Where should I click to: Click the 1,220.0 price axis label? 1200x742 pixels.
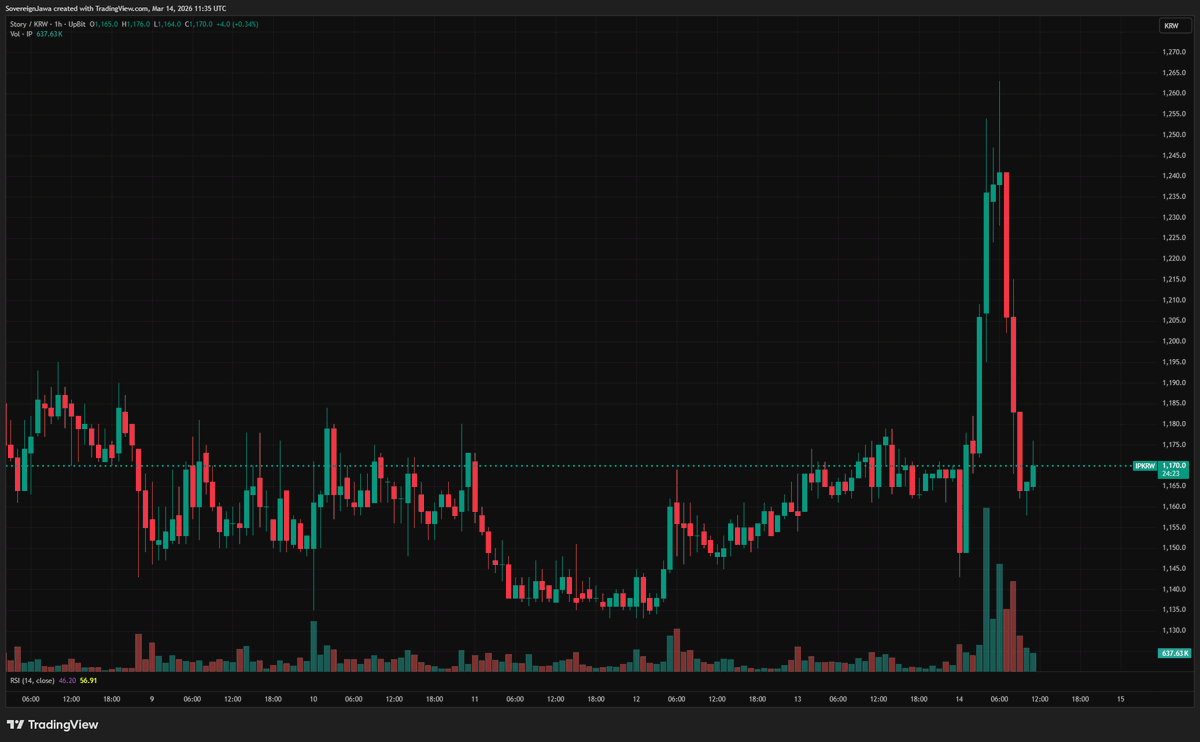pyautogui.click(x=1174, y=258)
